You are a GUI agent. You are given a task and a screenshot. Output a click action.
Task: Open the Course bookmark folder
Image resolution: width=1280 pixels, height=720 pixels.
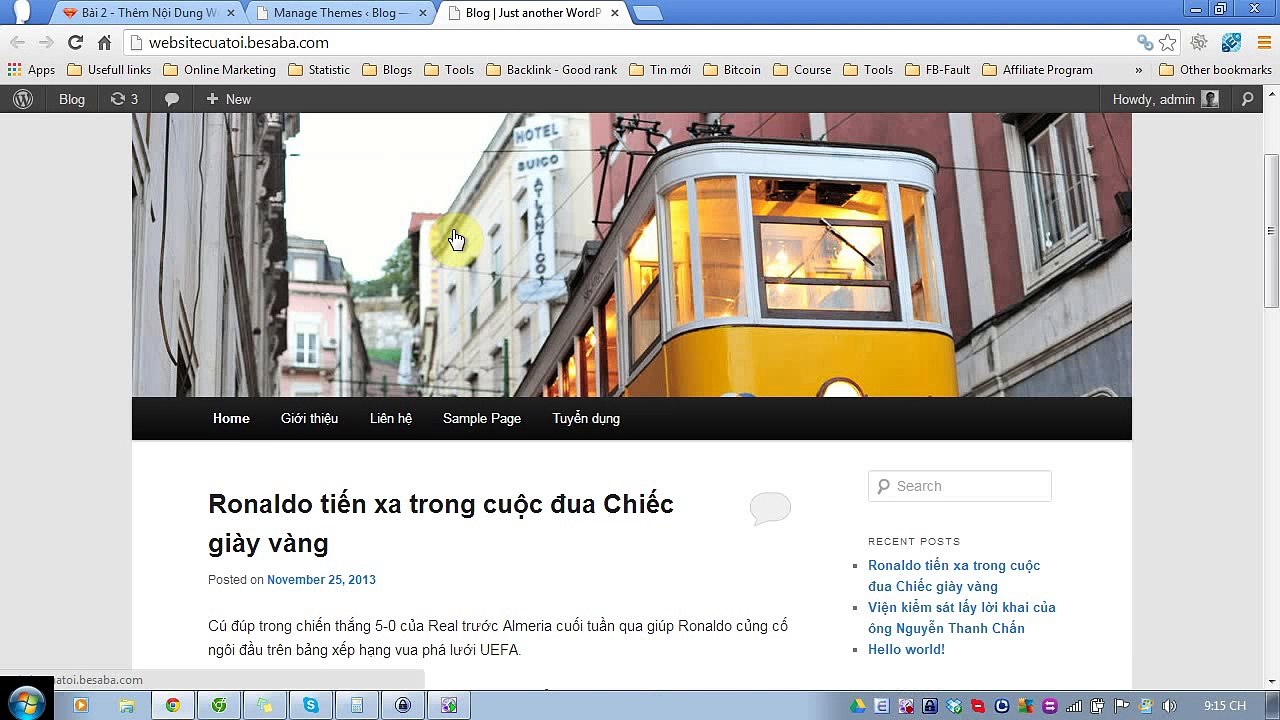tap(802, 70)
